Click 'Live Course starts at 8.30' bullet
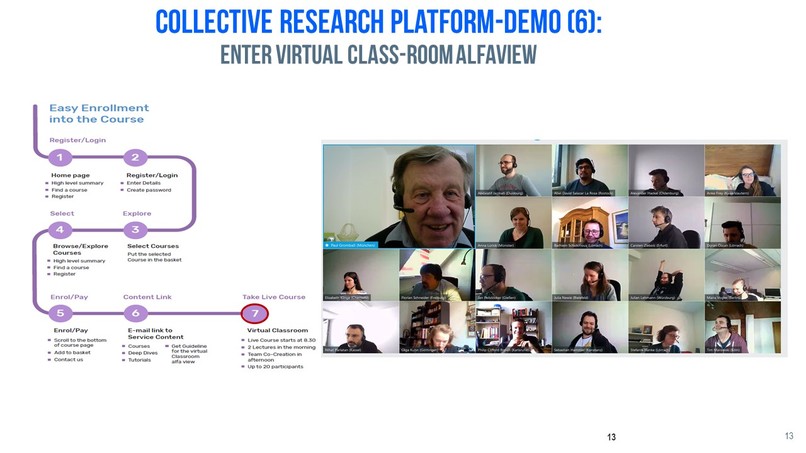Viewport: 806px width, 453px height. pyautogui.click(x=282, y=340)
